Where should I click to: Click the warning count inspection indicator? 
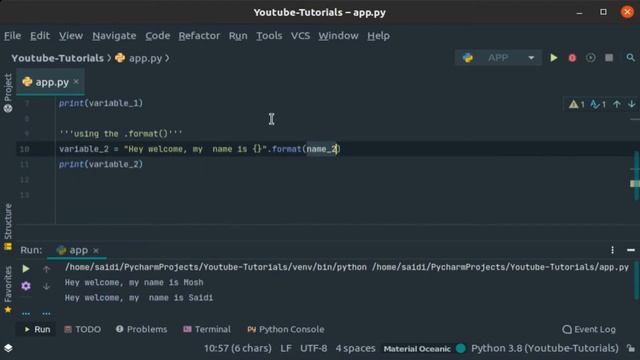(577, 105)
